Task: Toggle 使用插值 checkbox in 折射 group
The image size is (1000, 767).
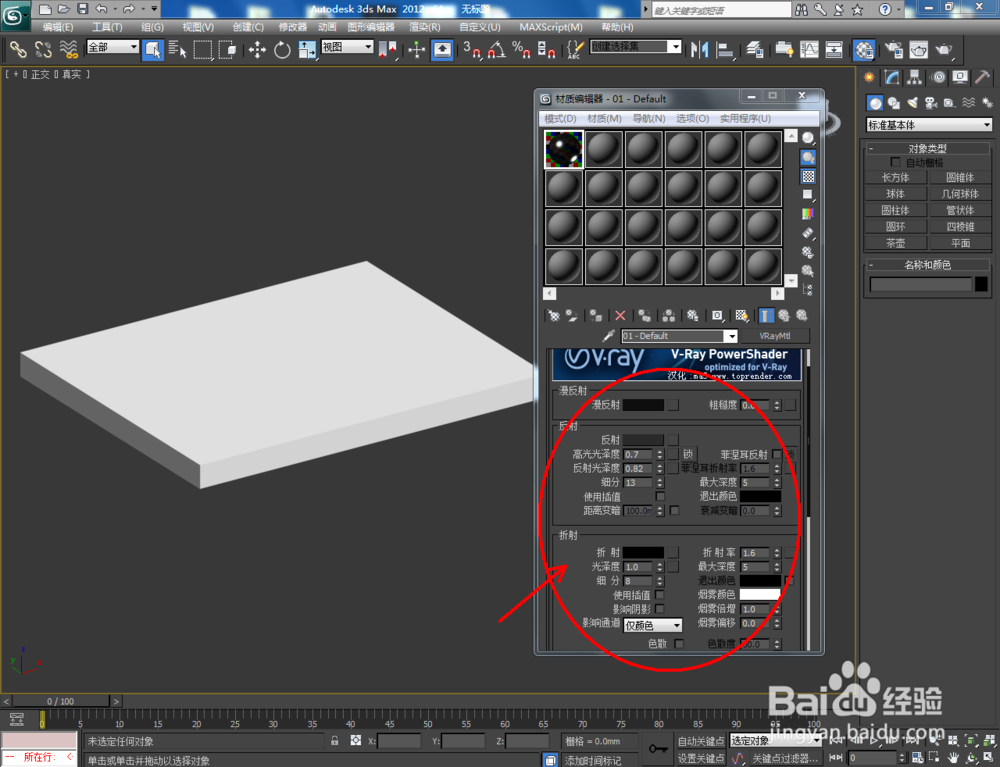Action: [660, 595]
